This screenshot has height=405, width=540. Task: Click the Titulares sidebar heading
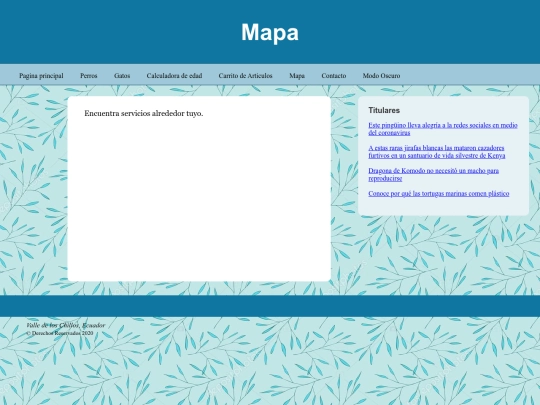pos(384,110)
